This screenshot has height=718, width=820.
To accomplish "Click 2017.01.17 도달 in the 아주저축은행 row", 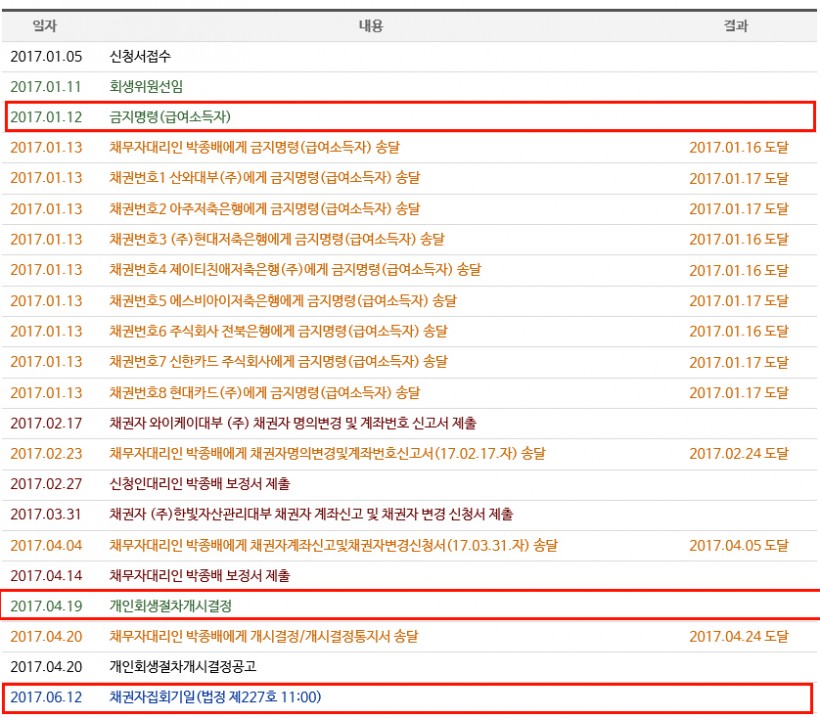I will [x=738, y=209].
